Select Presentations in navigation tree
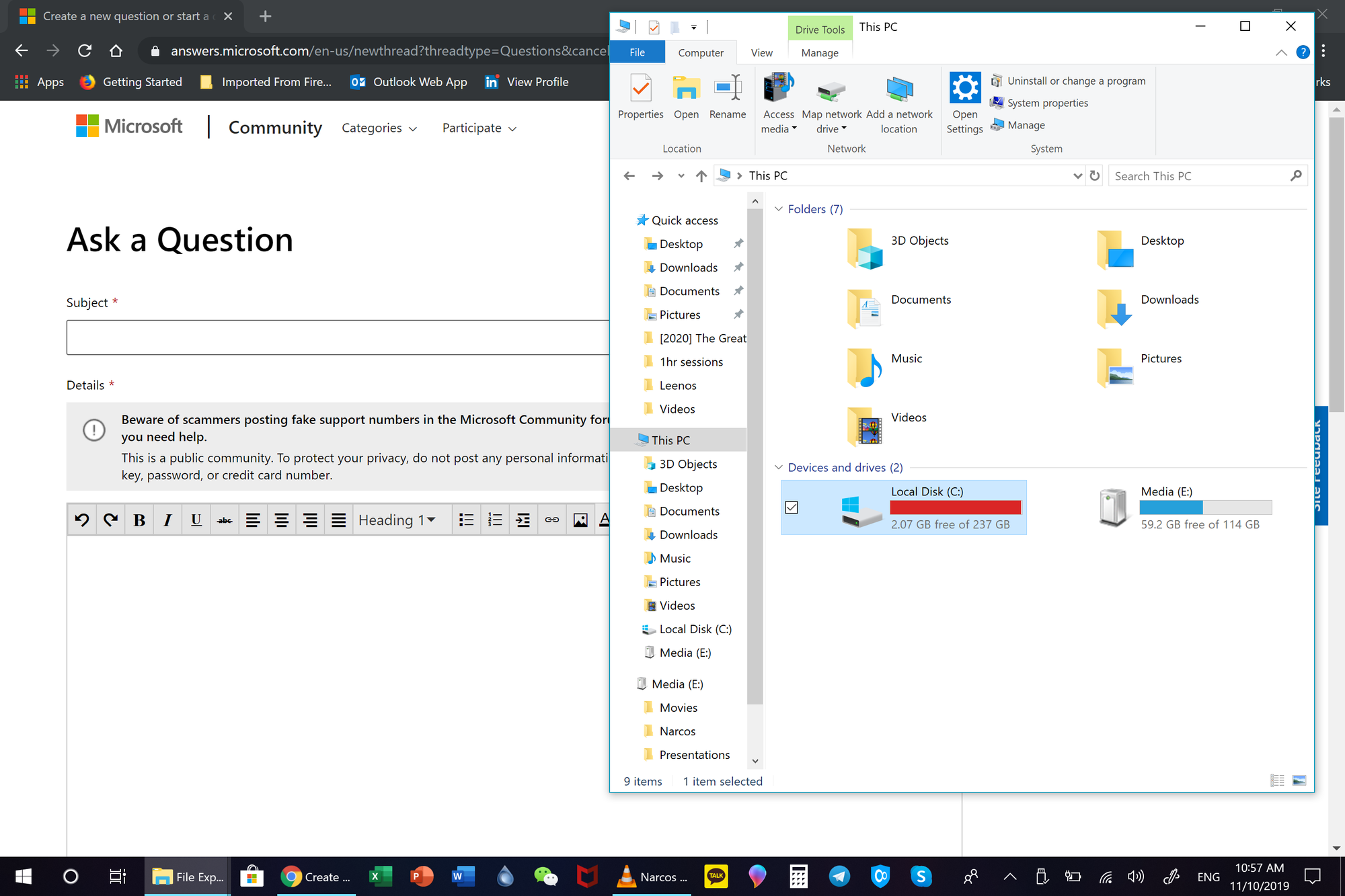The height and width of the screenshot is (896, 1345). pyautogui.click(x=694, y=755)
